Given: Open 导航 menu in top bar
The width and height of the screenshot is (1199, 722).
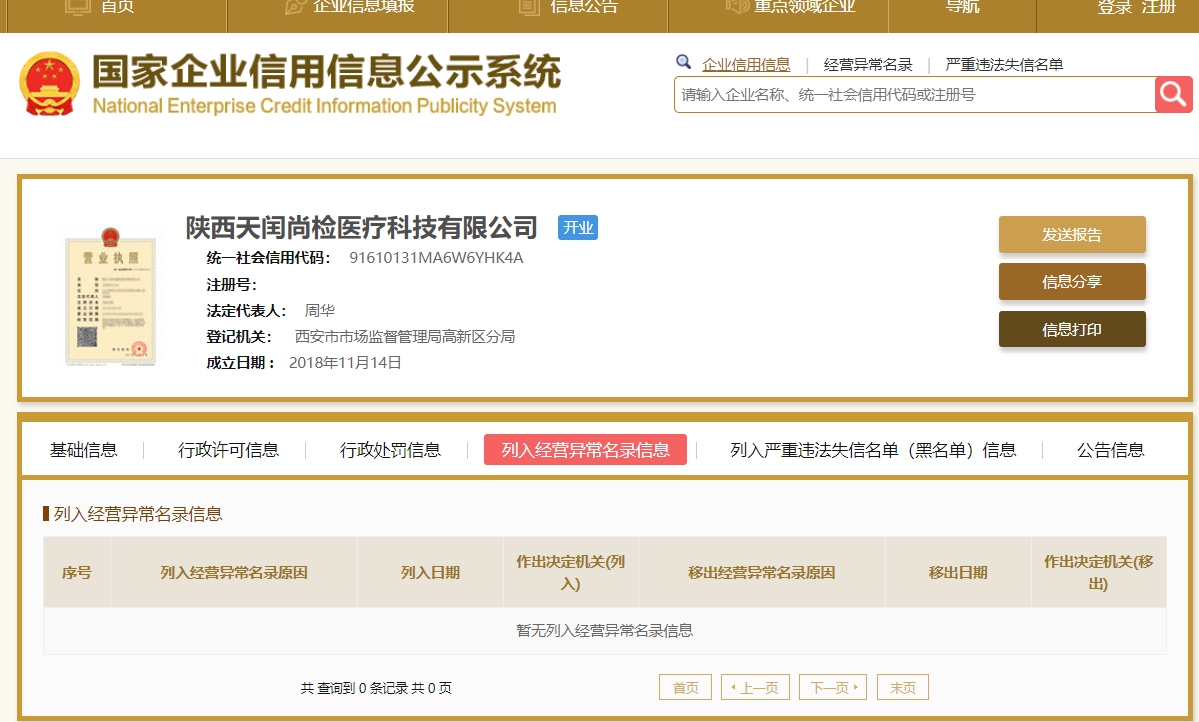Looking at the screenshot, I should pos(963,7).
